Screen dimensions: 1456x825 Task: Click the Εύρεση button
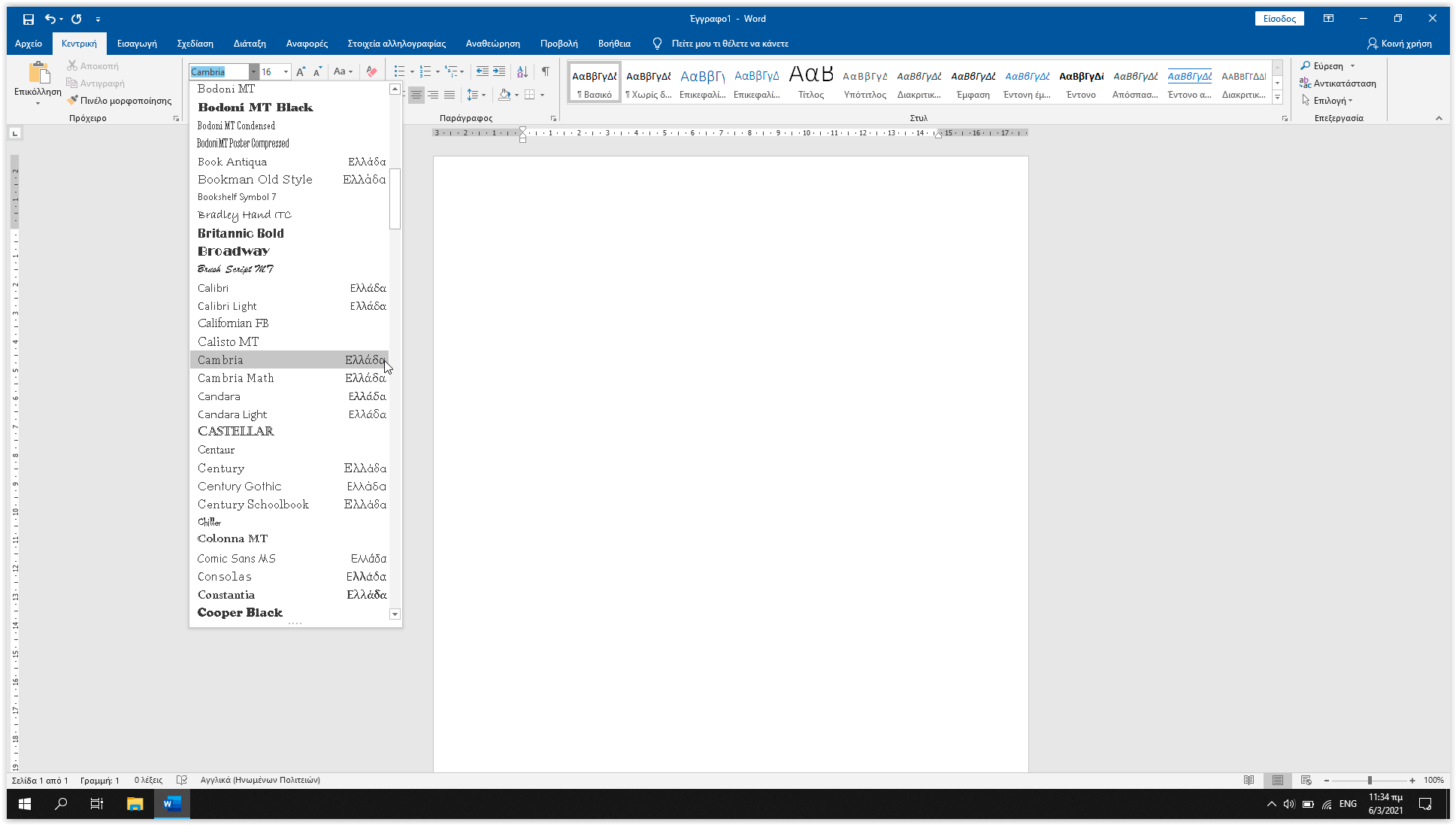1322,66
